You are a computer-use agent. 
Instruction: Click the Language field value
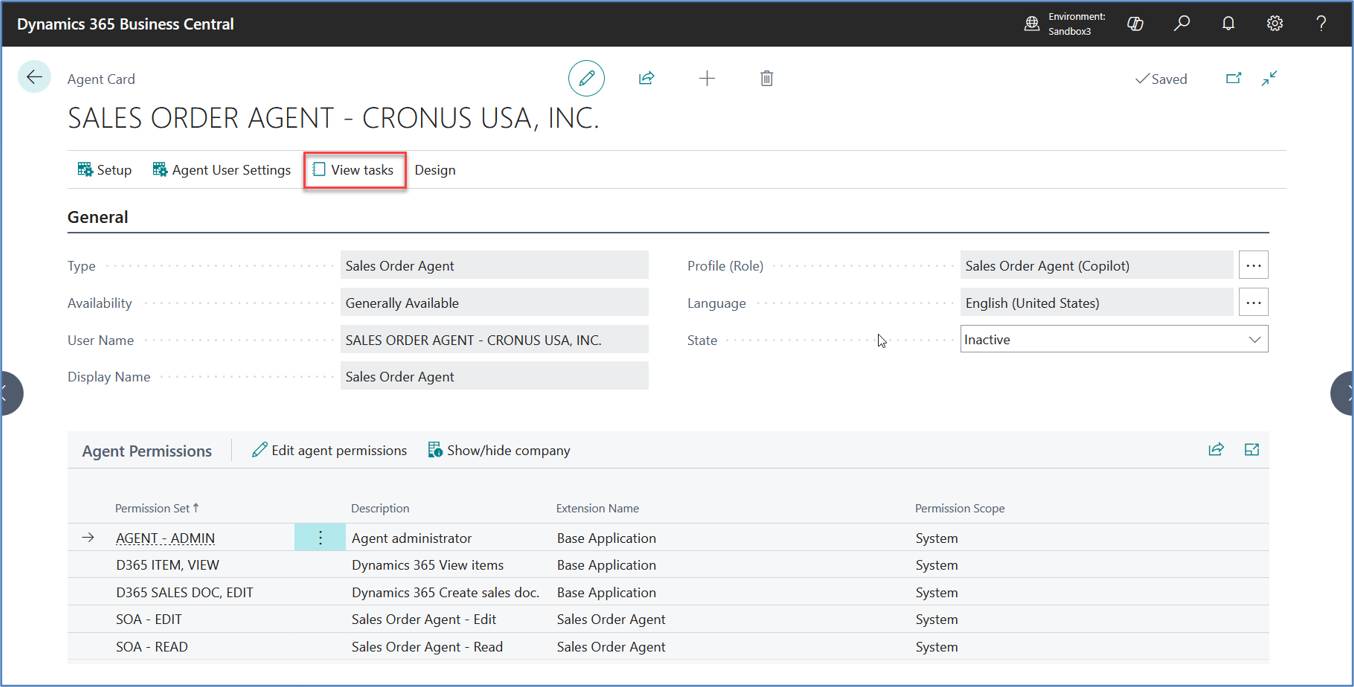tap(1096, 302)
